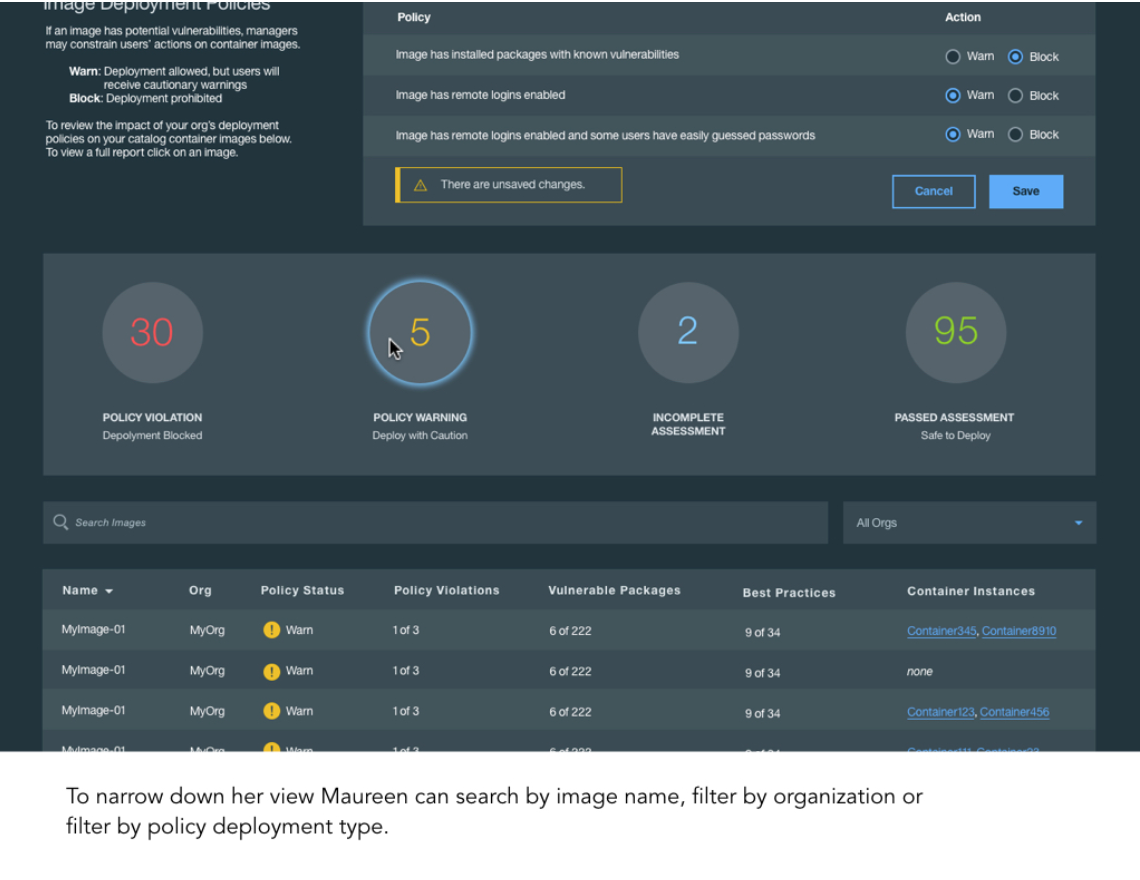Open the Container123 link
This screenshot has height=880, width=1140.
point(940,712)
